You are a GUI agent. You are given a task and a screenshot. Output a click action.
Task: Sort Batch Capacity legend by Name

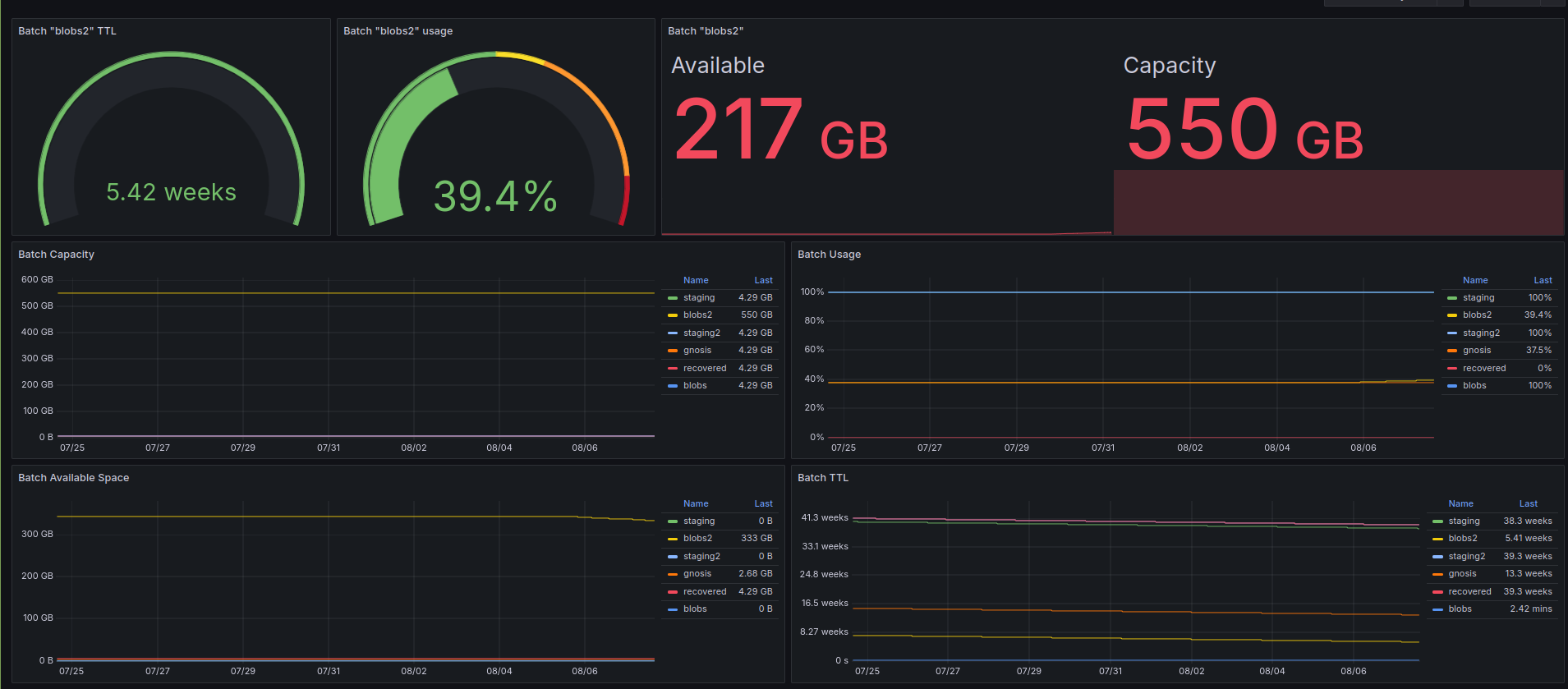coord(696,281)
